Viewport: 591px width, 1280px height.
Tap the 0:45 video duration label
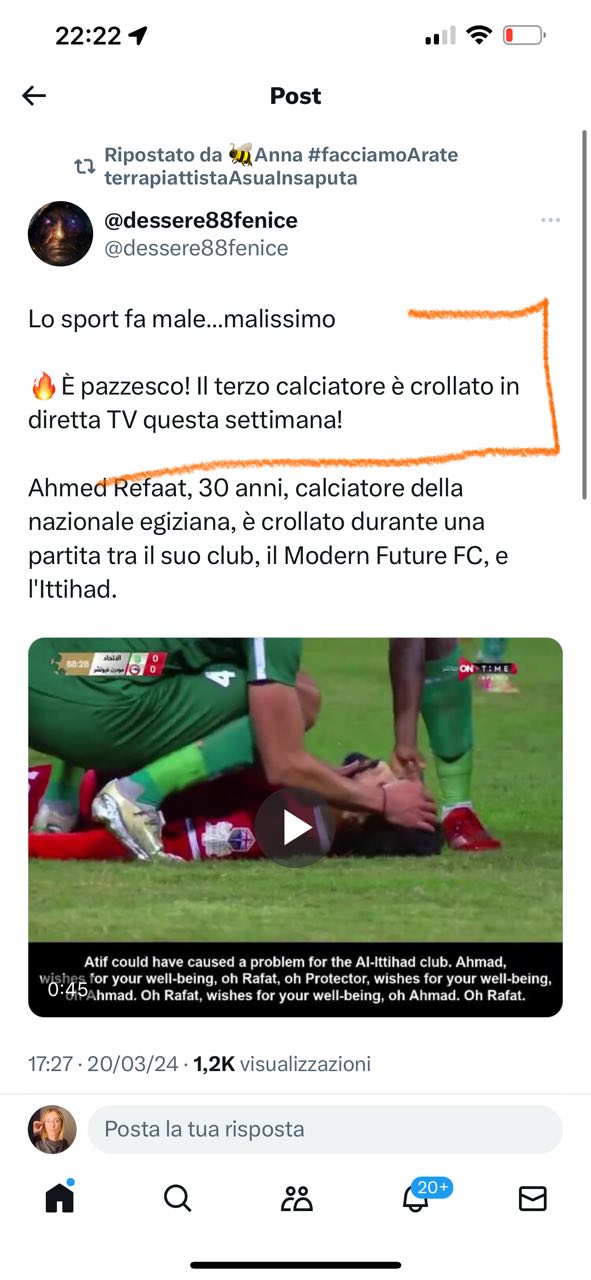tap(68, 990)
